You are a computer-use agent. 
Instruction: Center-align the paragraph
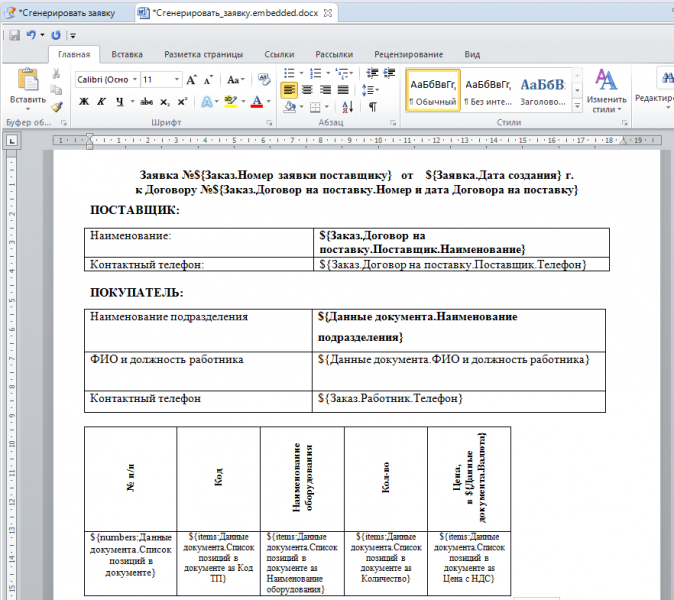pyautogui.click(x=307, y=90)
